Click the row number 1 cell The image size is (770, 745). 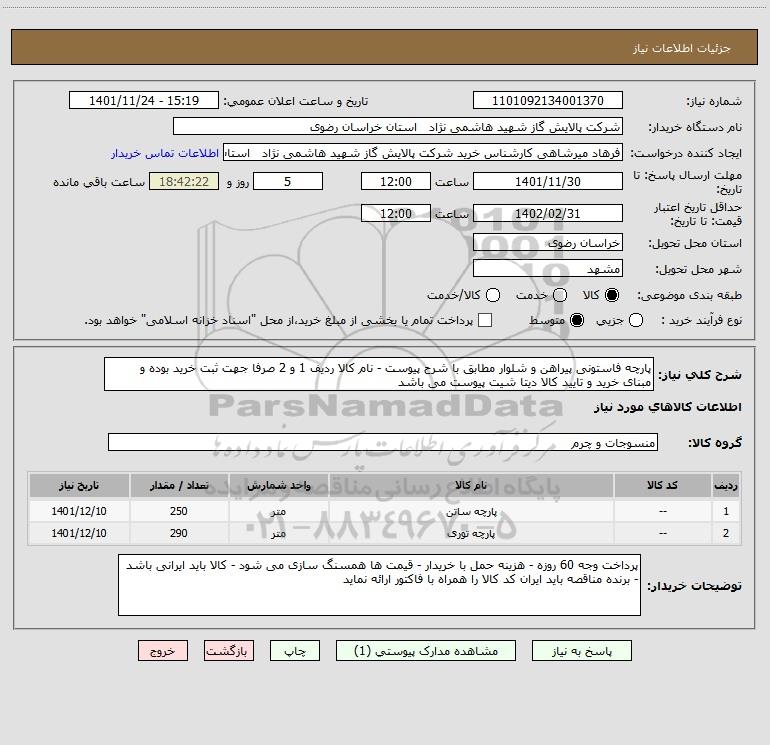tap(726, 511)
